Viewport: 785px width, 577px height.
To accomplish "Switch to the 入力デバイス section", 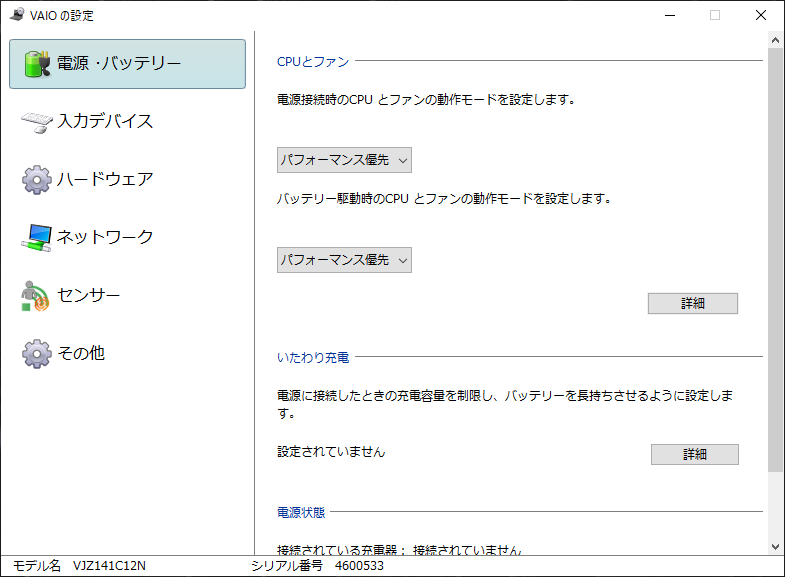I will [x=127, y=122].
